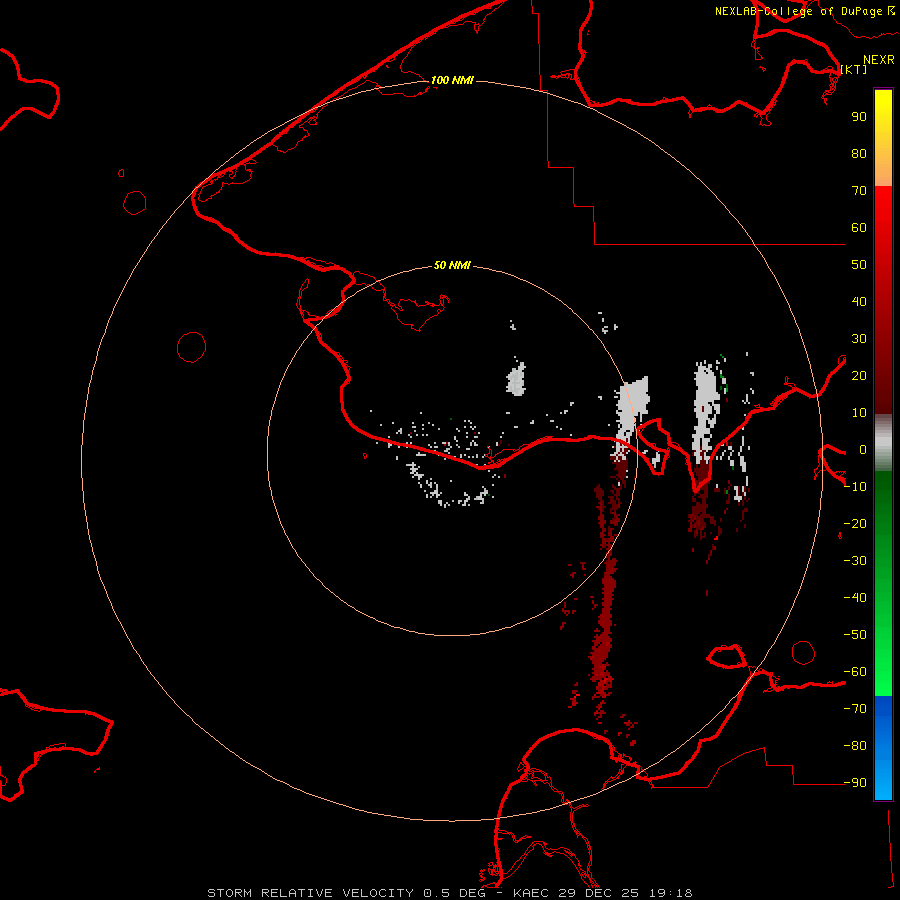The height and width of the screenshot is (900, 900).
Task: Click the -80 value on the velocity scale
Action: 855,746
